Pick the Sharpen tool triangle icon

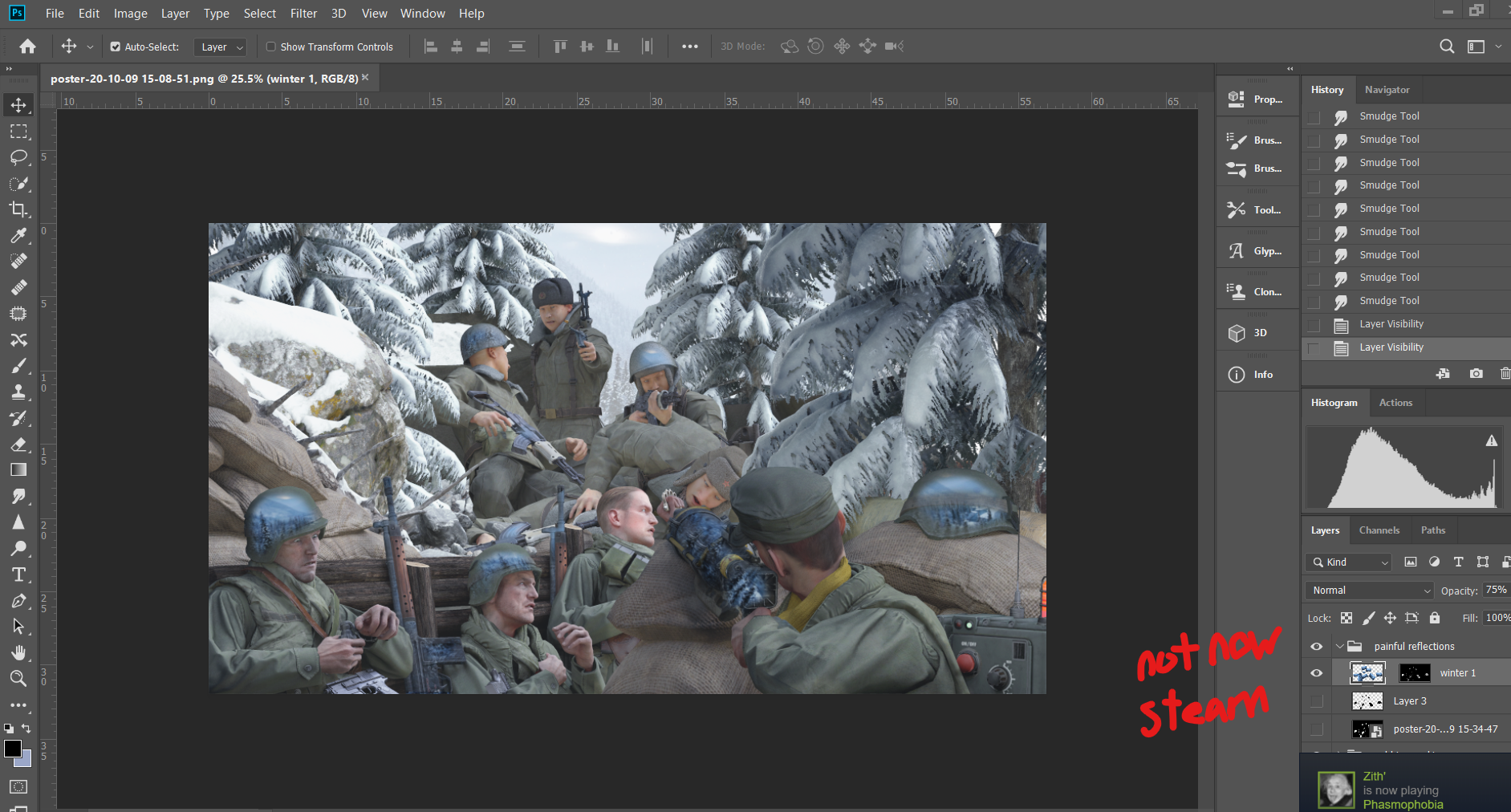pyautogui.click(x=18, y=522)
